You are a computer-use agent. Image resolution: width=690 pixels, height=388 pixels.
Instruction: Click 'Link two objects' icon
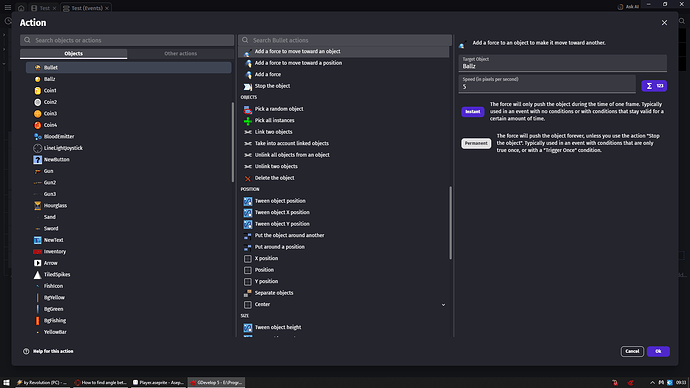[248, 132]
